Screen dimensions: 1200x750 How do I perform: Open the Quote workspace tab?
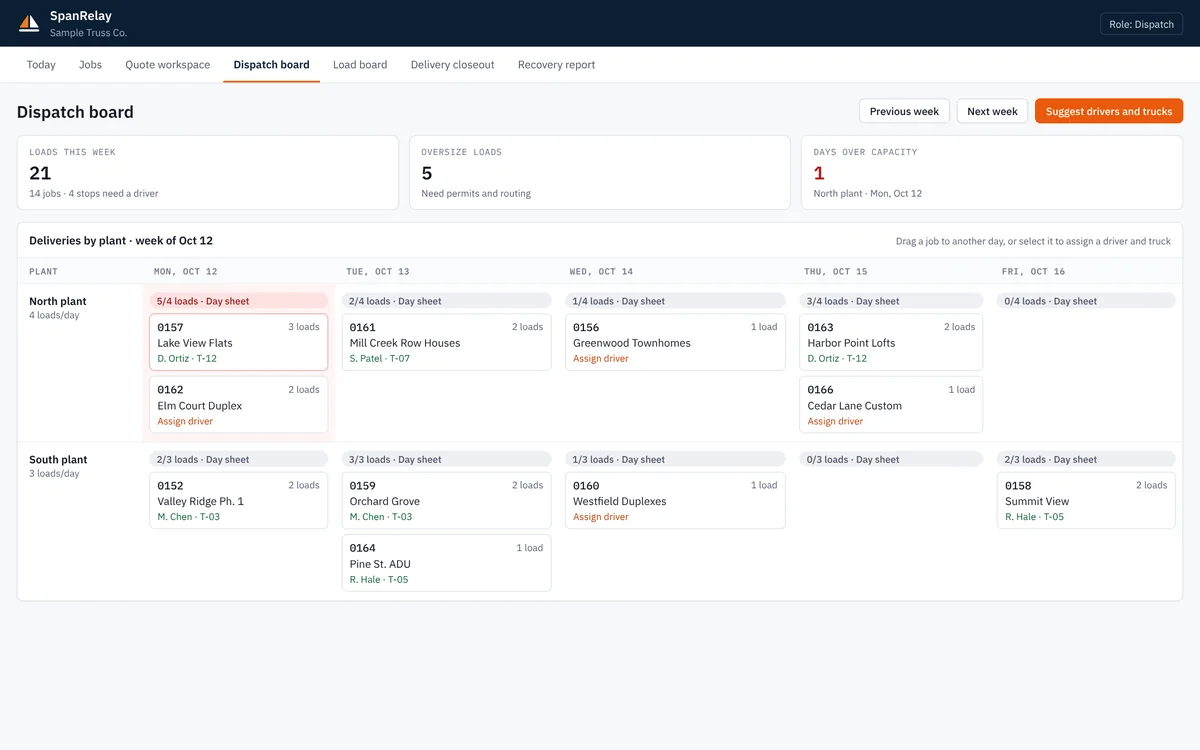[x=168, y=65]
